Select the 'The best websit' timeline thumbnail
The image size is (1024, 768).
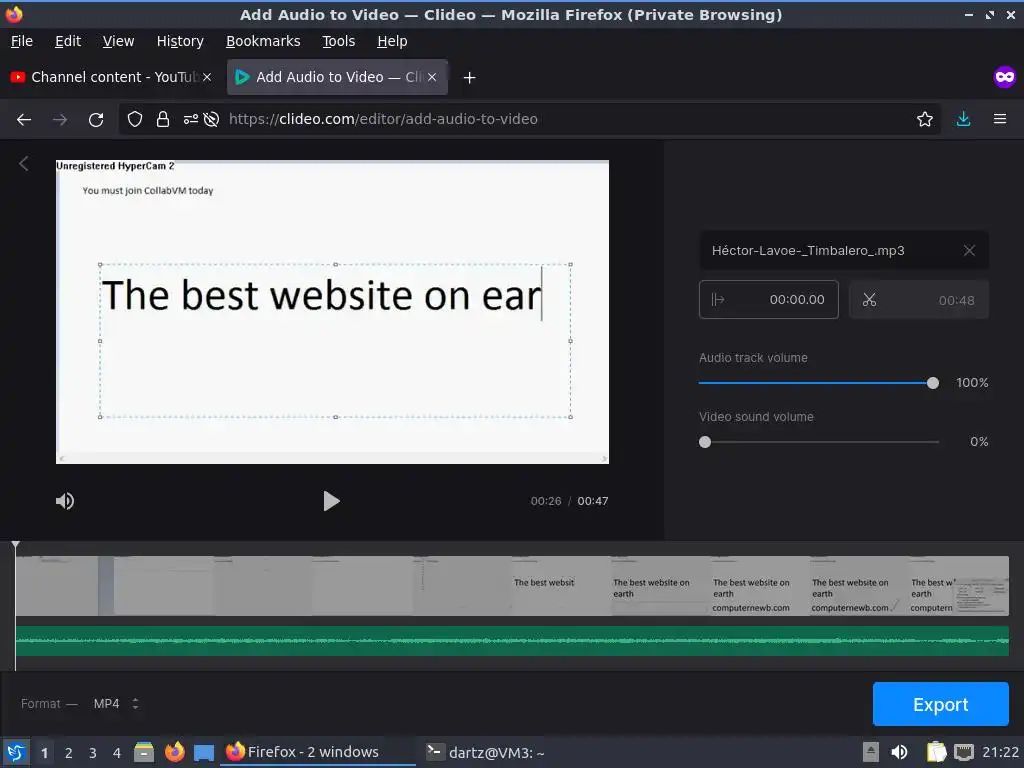[560, 586]
